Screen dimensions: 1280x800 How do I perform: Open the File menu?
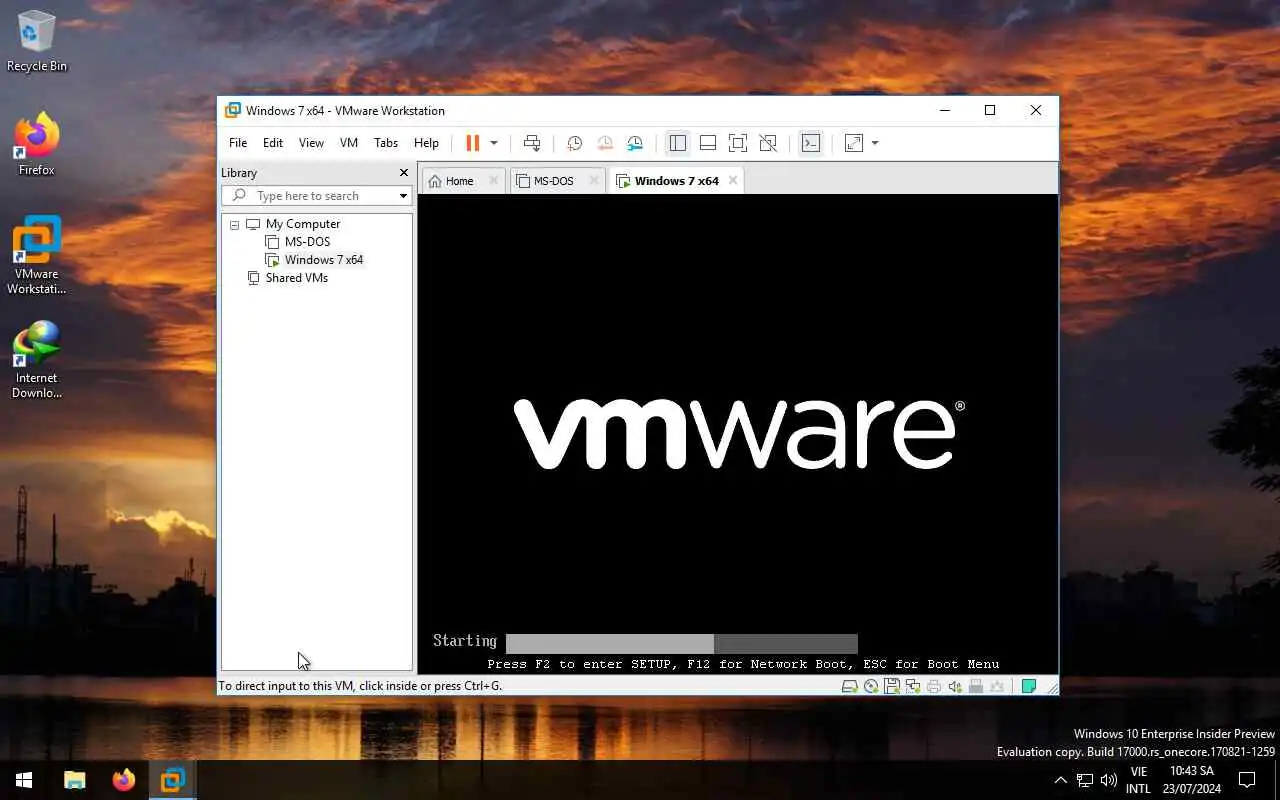238,143
